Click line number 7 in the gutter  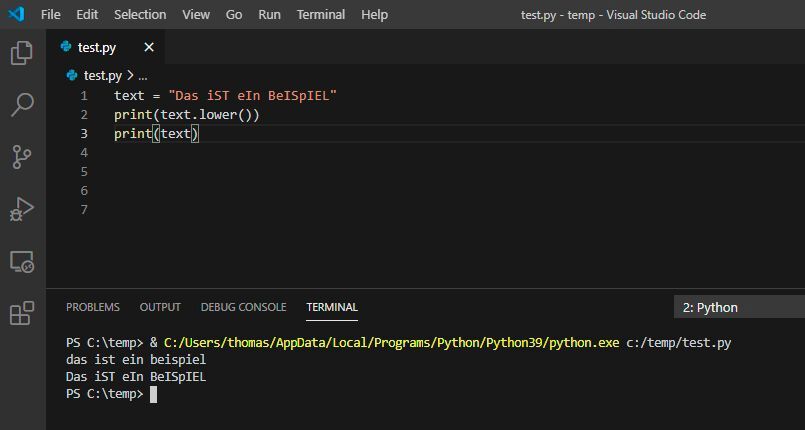click(84, 209)
